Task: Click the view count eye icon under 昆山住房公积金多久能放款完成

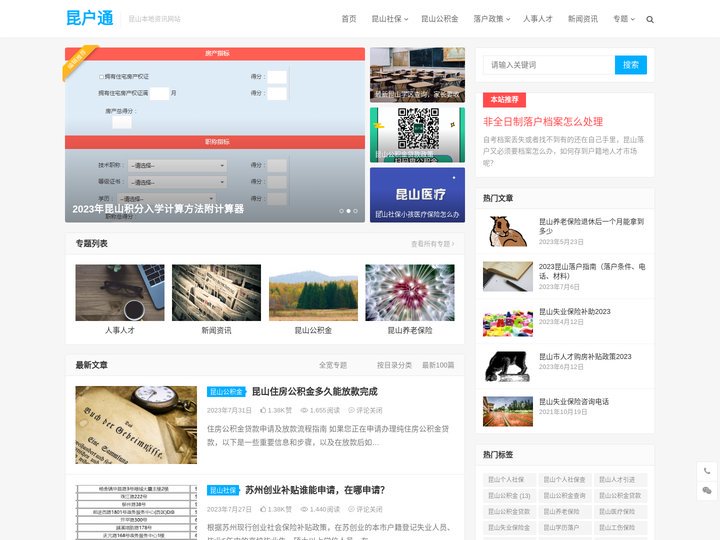Action: point(304,410)
